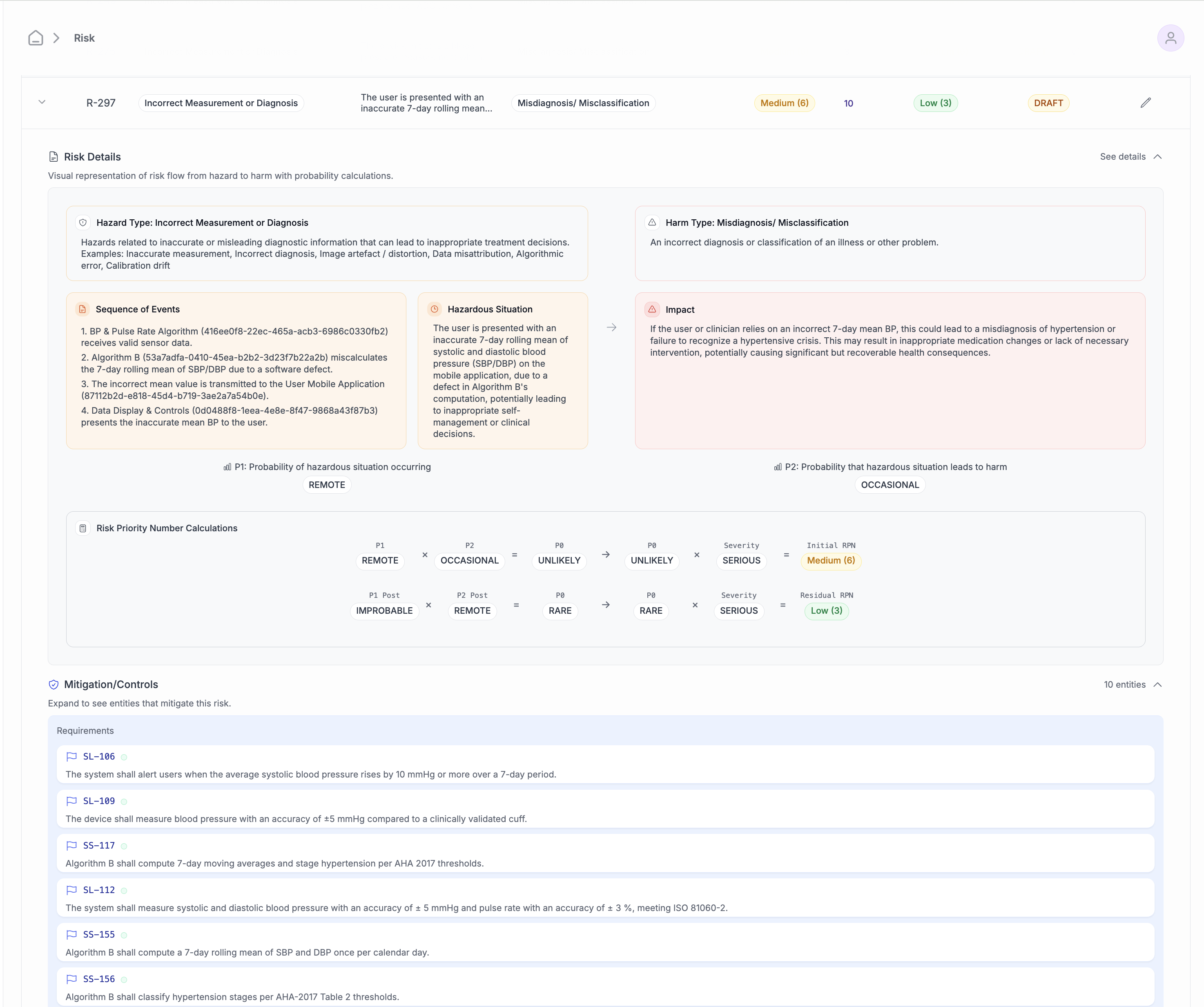Screen dimensions: 1204x1007
Task: Collapse the R-297 row chevron
Action: click(x=42, y=102)
